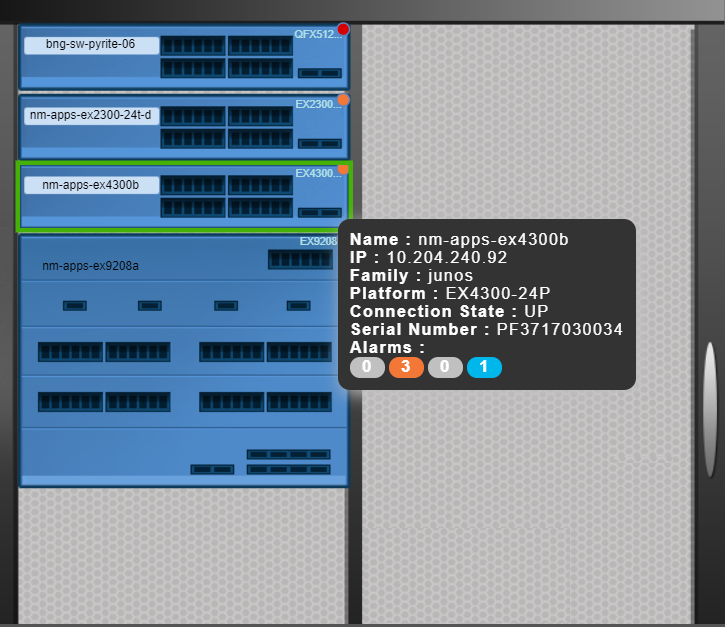
Task: Select the nm-apps-ex4300b device label
Action: click(91, 185)
